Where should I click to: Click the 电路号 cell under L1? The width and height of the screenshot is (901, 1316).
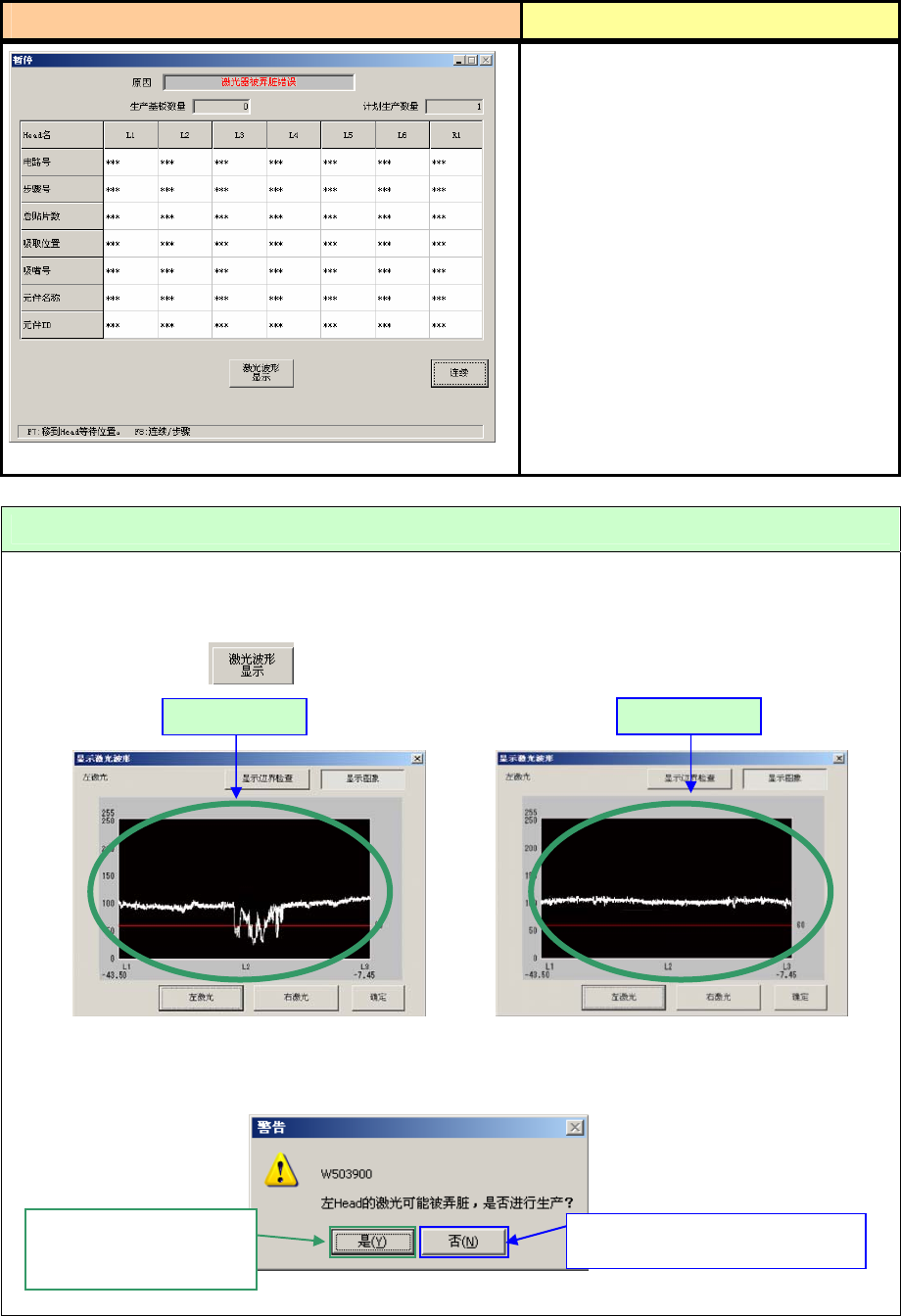click(x=130, y=163)
